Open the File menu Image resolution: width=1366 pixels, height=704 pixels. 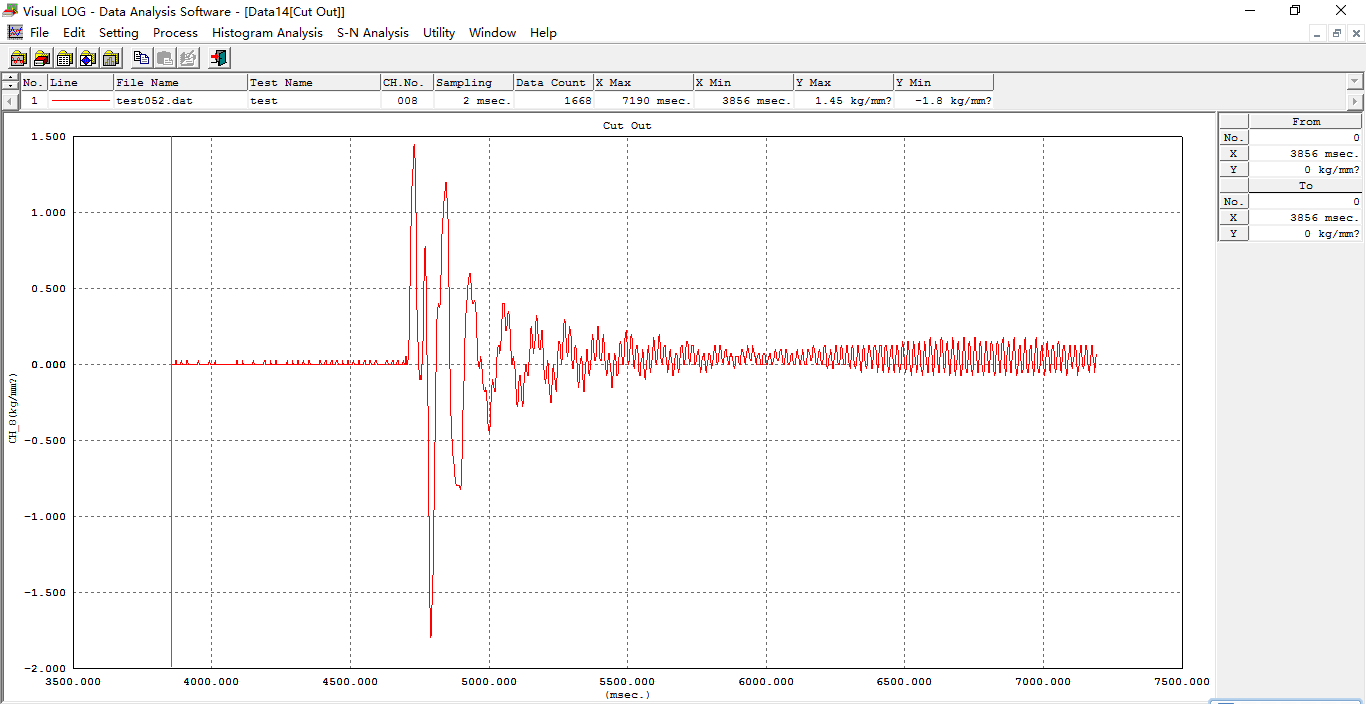tap(39, 33)
